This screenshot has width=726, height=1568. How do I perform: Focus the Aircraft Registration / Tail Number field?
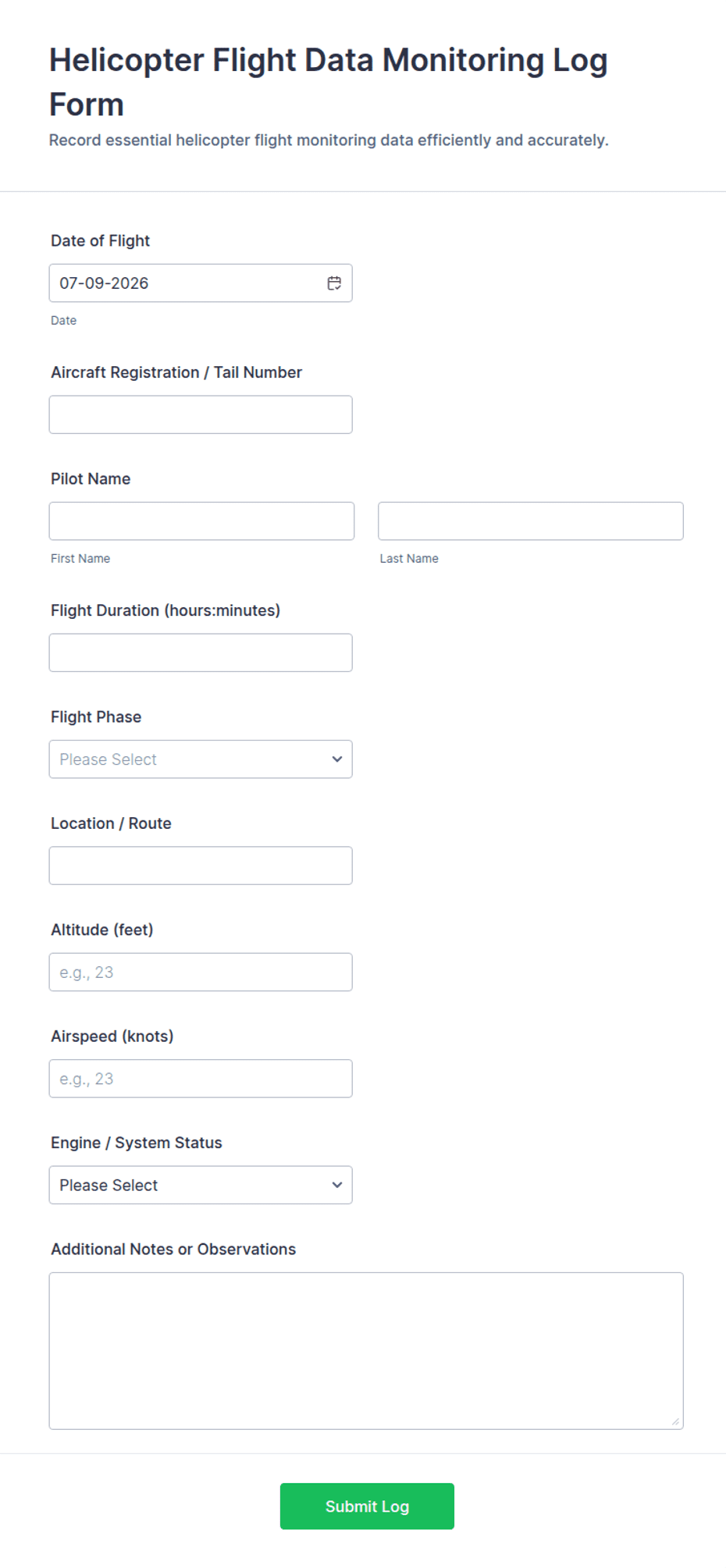coord(201,414)
